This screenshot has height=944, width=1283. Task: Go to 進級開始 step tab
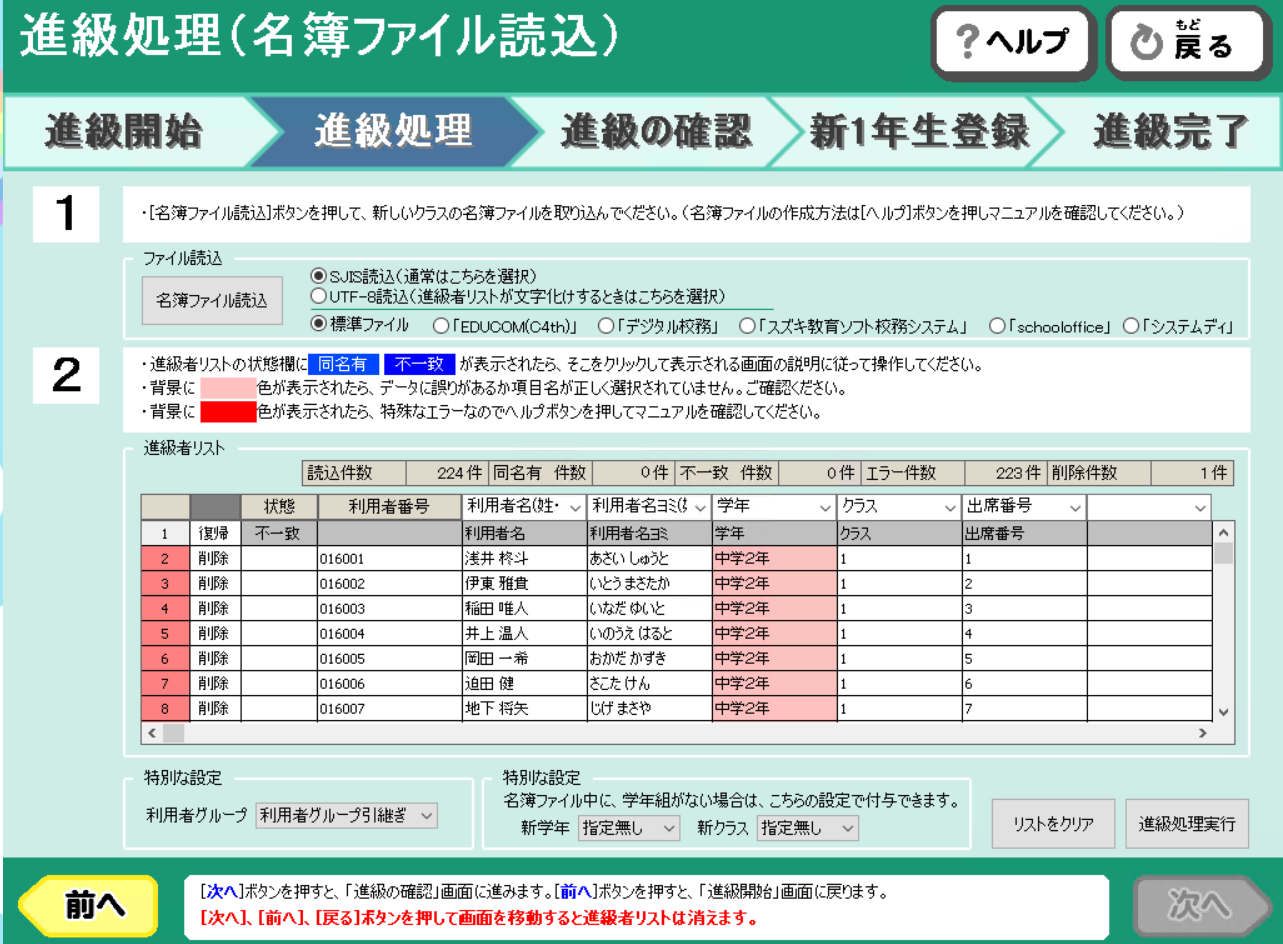click(125, 131)
